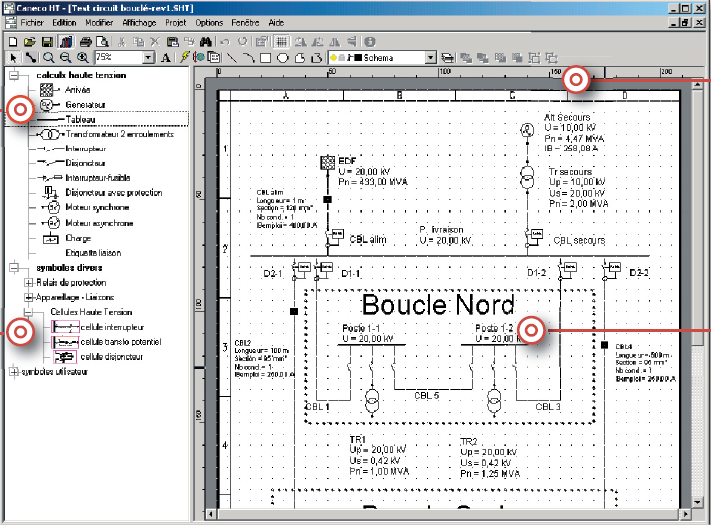The image size is (711, 525).
Task: Click the lightning bolt calculation icon
Action: pyautogui.click(x=184, y=58)
